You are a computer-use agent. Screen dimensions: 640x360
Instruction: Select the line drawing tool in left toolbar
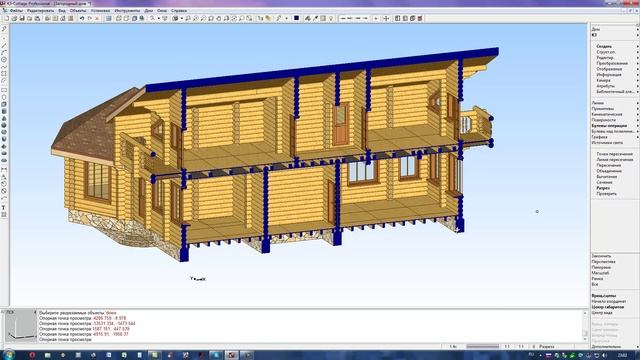(x=4, y=45)
